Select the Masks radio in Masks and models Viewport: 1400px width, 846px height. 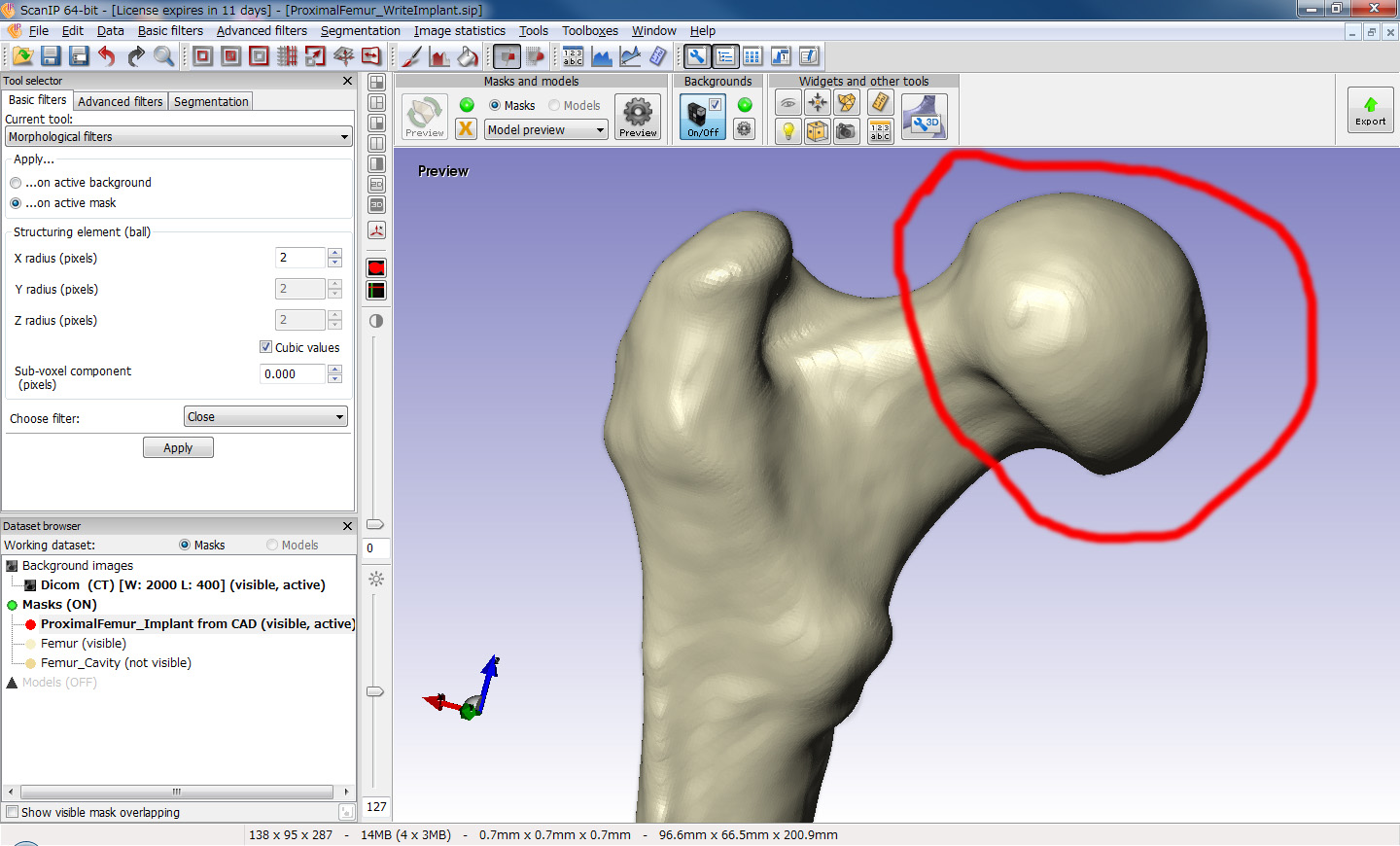click(495, 105)
